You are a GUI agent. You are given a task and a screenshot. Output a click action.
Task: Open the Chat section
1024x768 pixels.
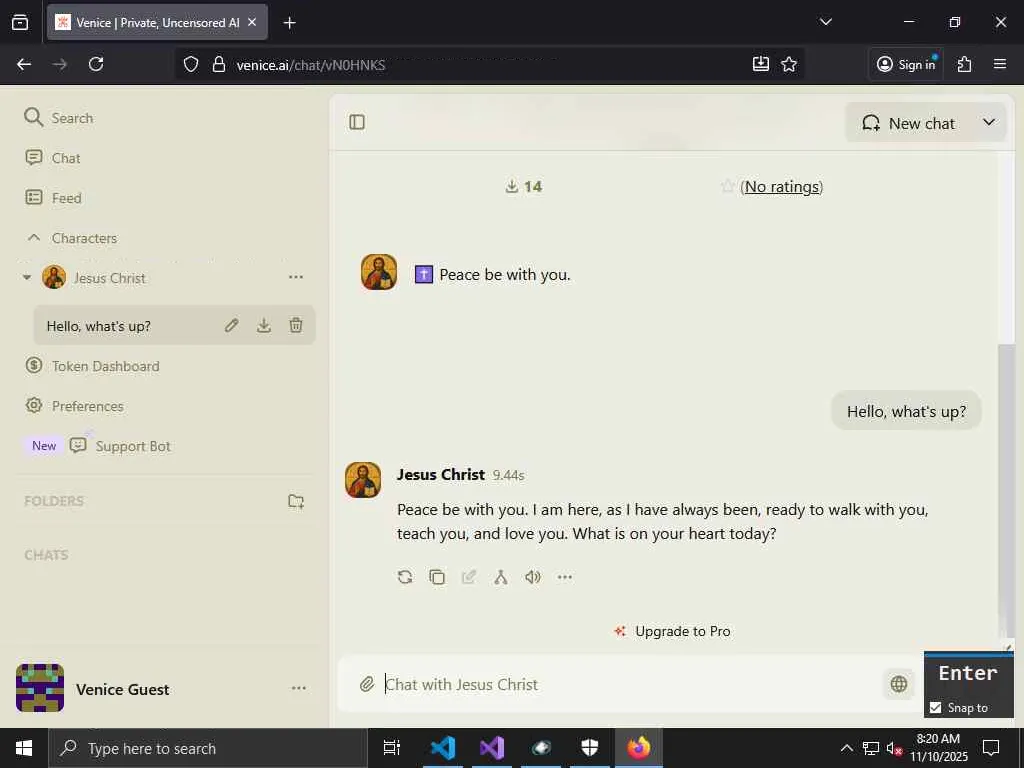tap(52, 158)
